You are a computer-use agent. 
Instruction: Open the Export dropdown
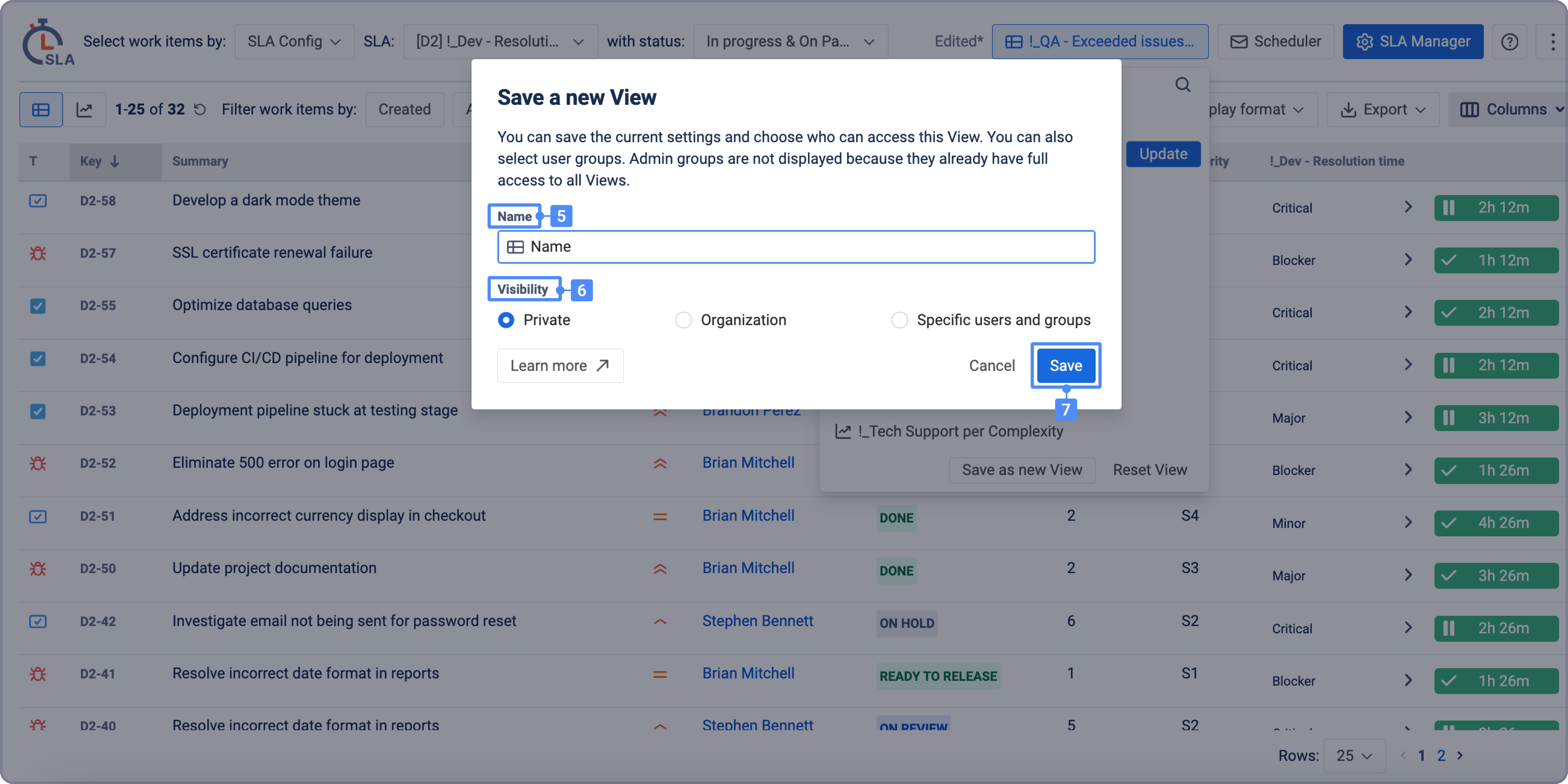point(1383,110)
